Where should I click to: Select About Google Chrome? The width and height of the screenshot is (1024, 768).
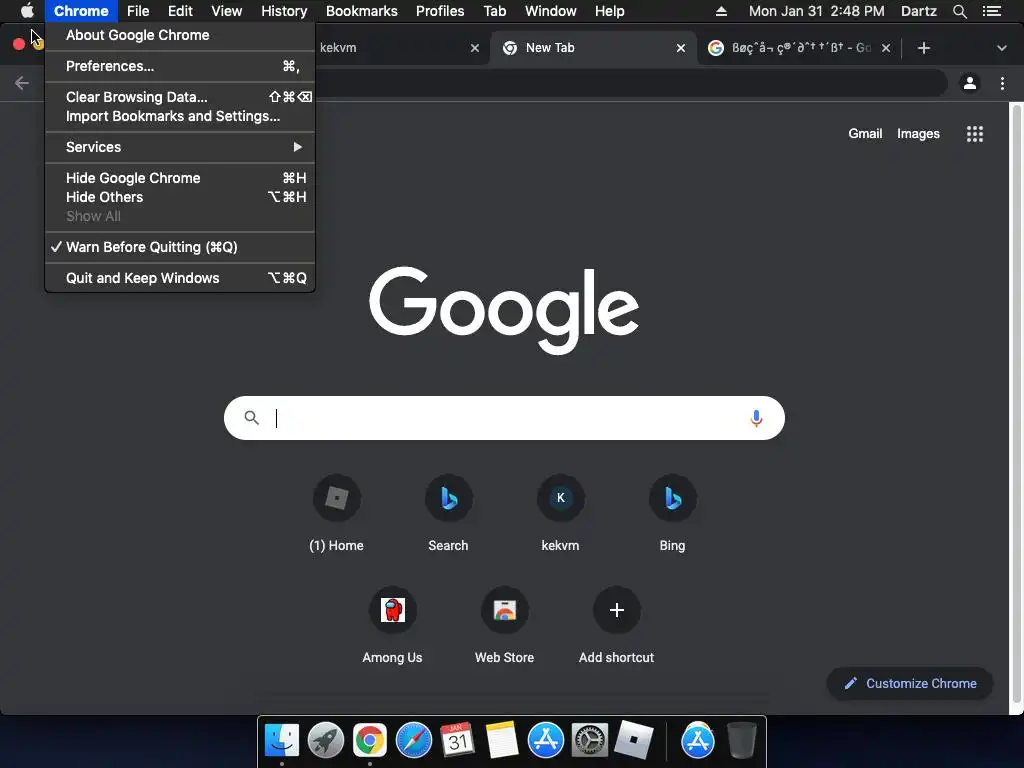tap(180, 35)
